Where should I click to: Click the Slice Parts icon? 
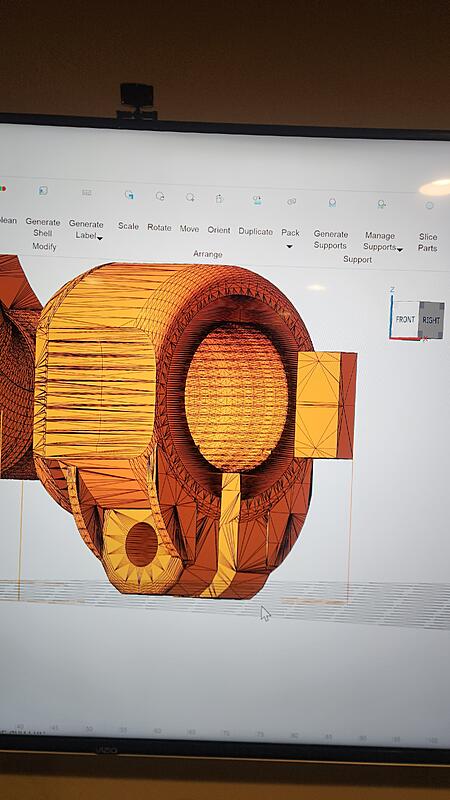(x=430, y=205)
